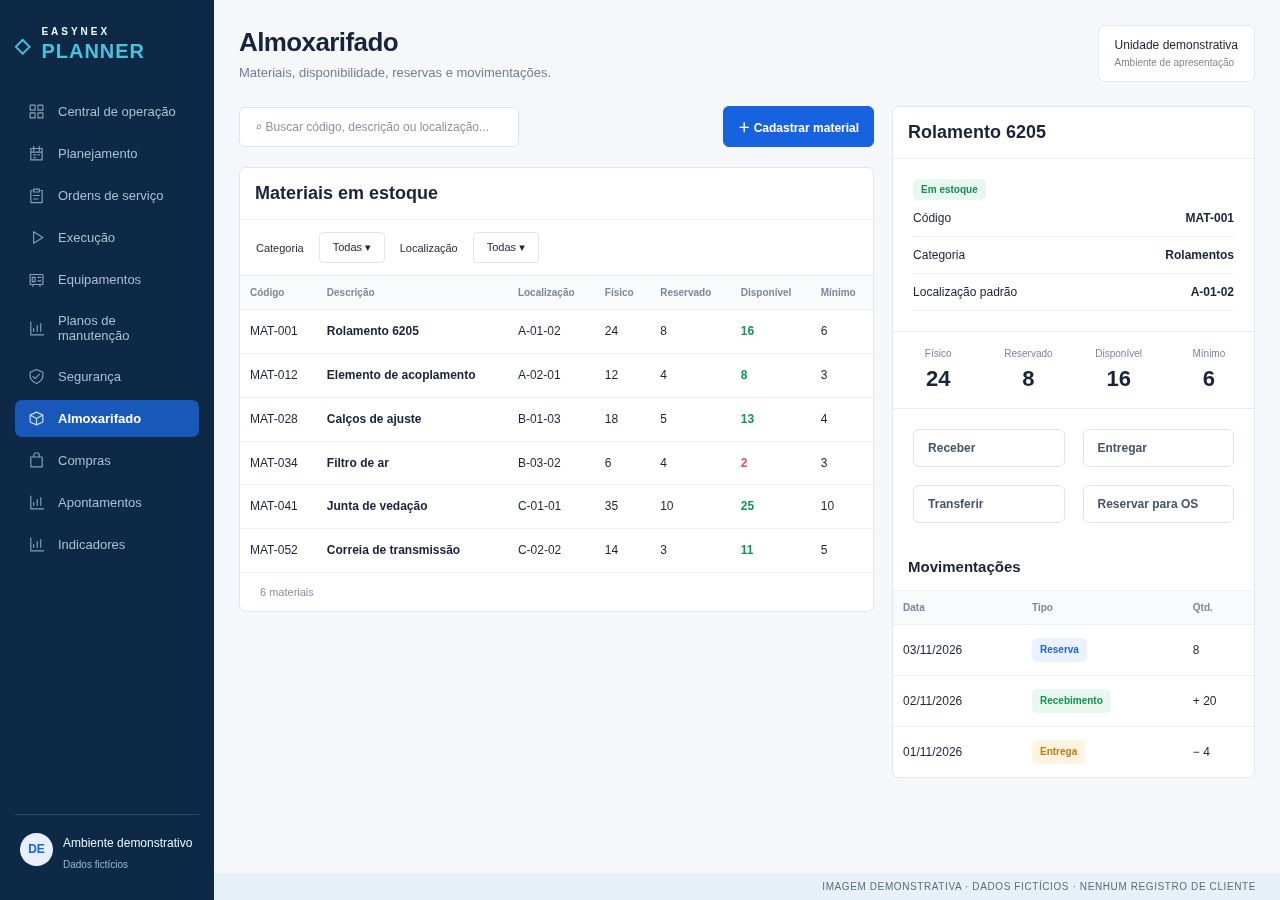Image resolution: width=1280 pixels, height=900 pixels.
Task: Click the Indicadores chart icon
Action: click(36, 544)
